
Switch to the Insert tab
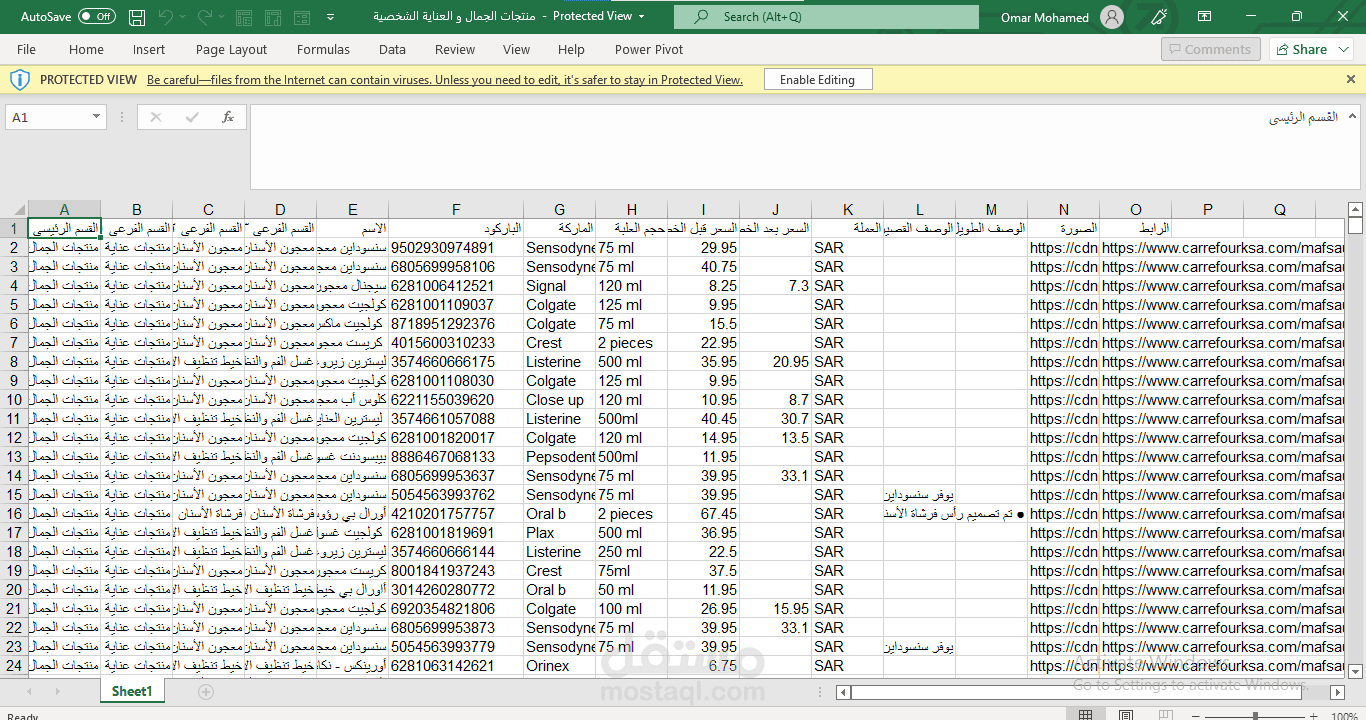[x=149, y=49]
